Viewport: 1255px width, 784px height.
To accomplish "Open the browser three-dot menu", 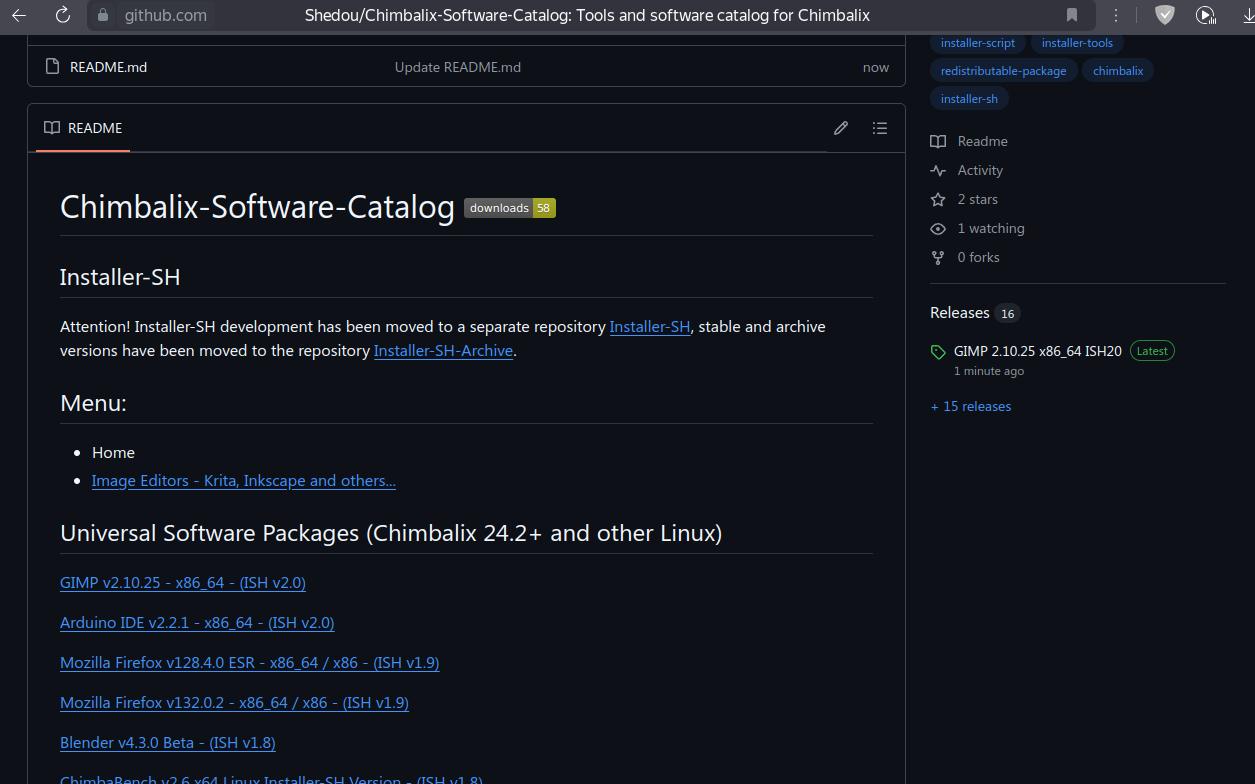I will point(1115,15).
